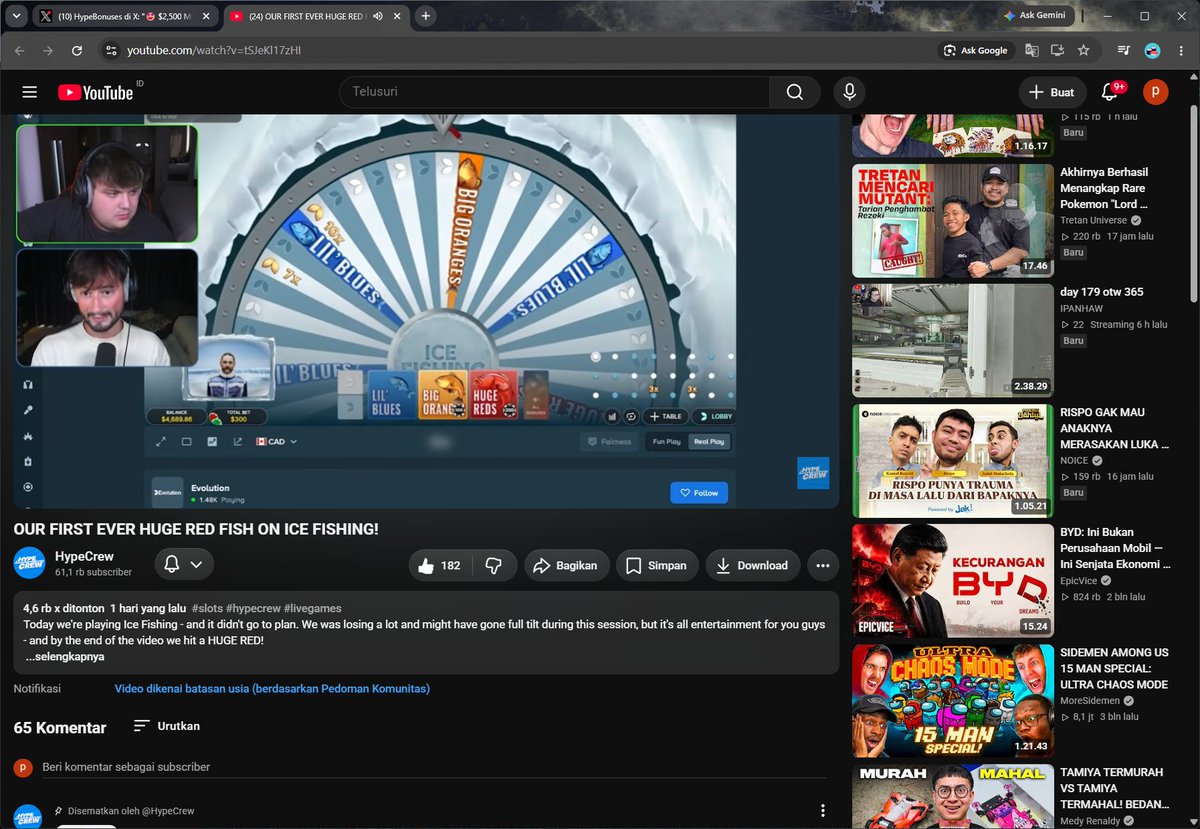Click the search magnifier button
Viewport: 1200px width, 829px height.
(795, 92)
